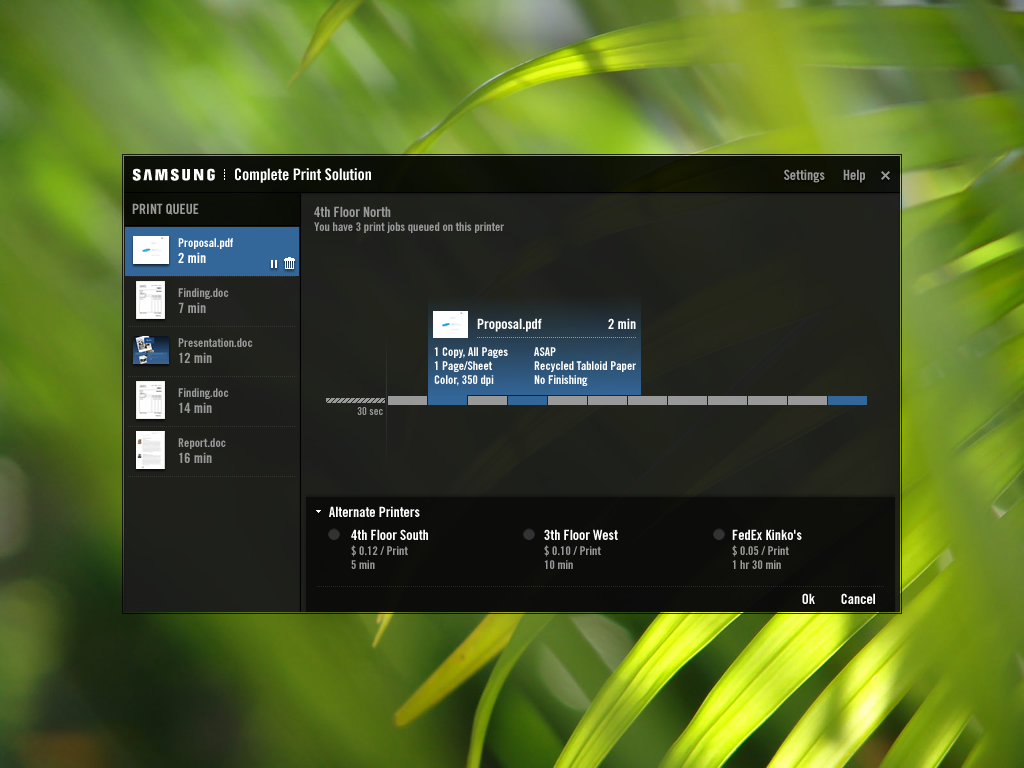
Task: Click the Recycled Tabloid Paper setting
Action: click(584, 366)
